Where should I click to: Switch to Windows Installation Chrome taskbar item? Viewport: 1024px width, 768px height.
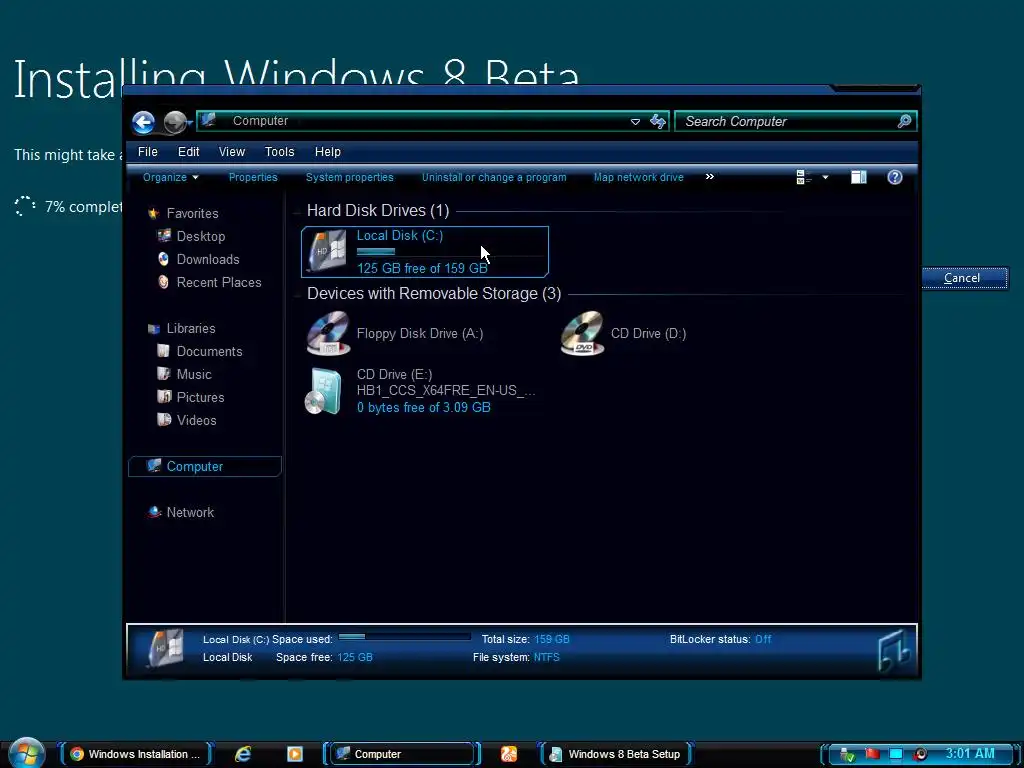click(x=136, y=754)
